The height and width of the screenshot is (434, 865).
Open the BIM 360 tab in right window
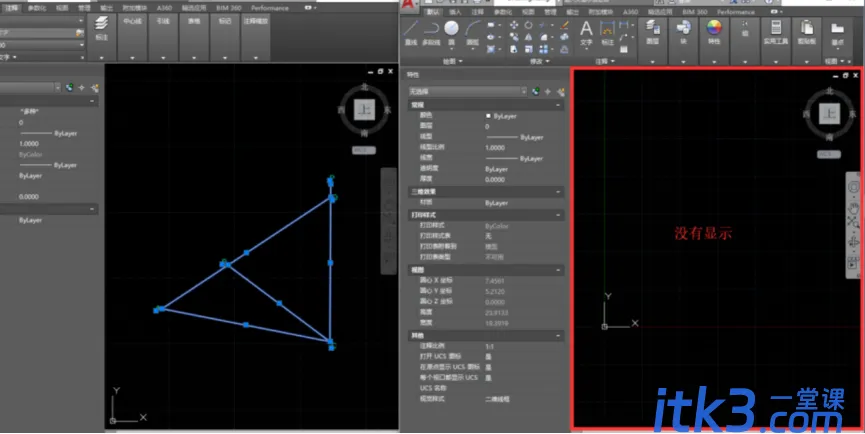click(x=695, y=12)
